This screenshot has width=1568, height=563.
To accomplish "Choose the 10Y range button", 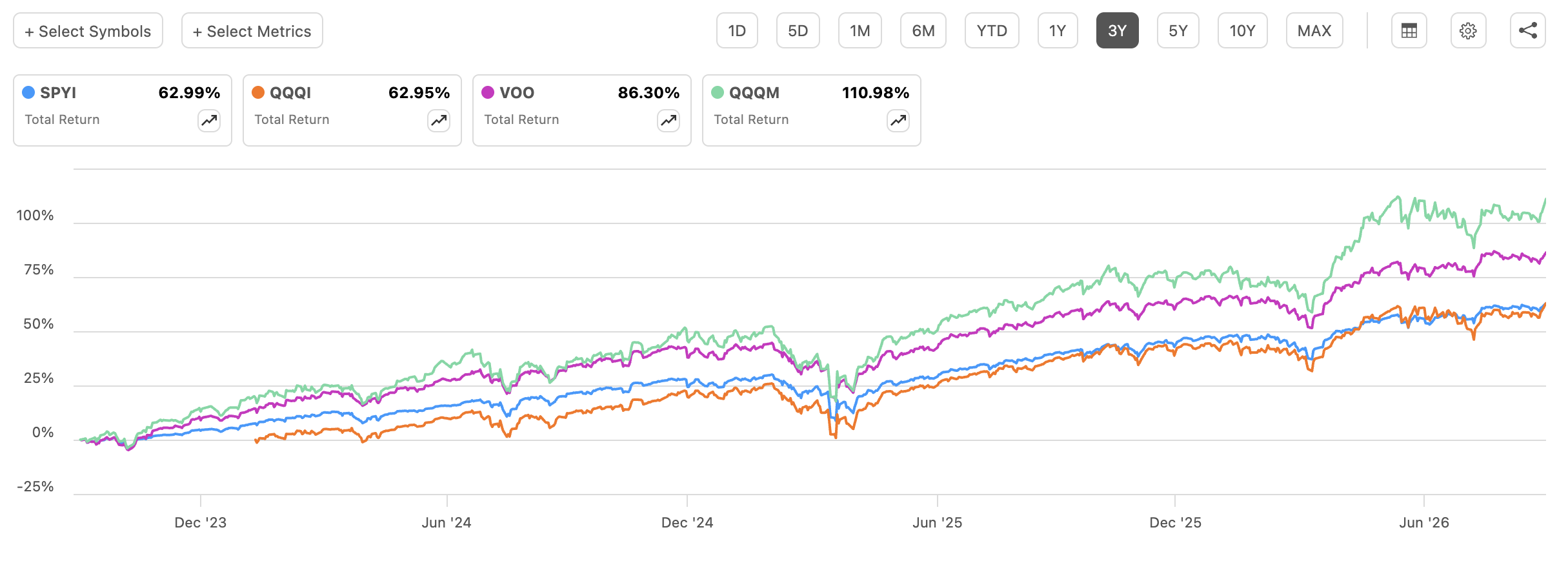I will pyautogui.click(x=1243, y=30).
